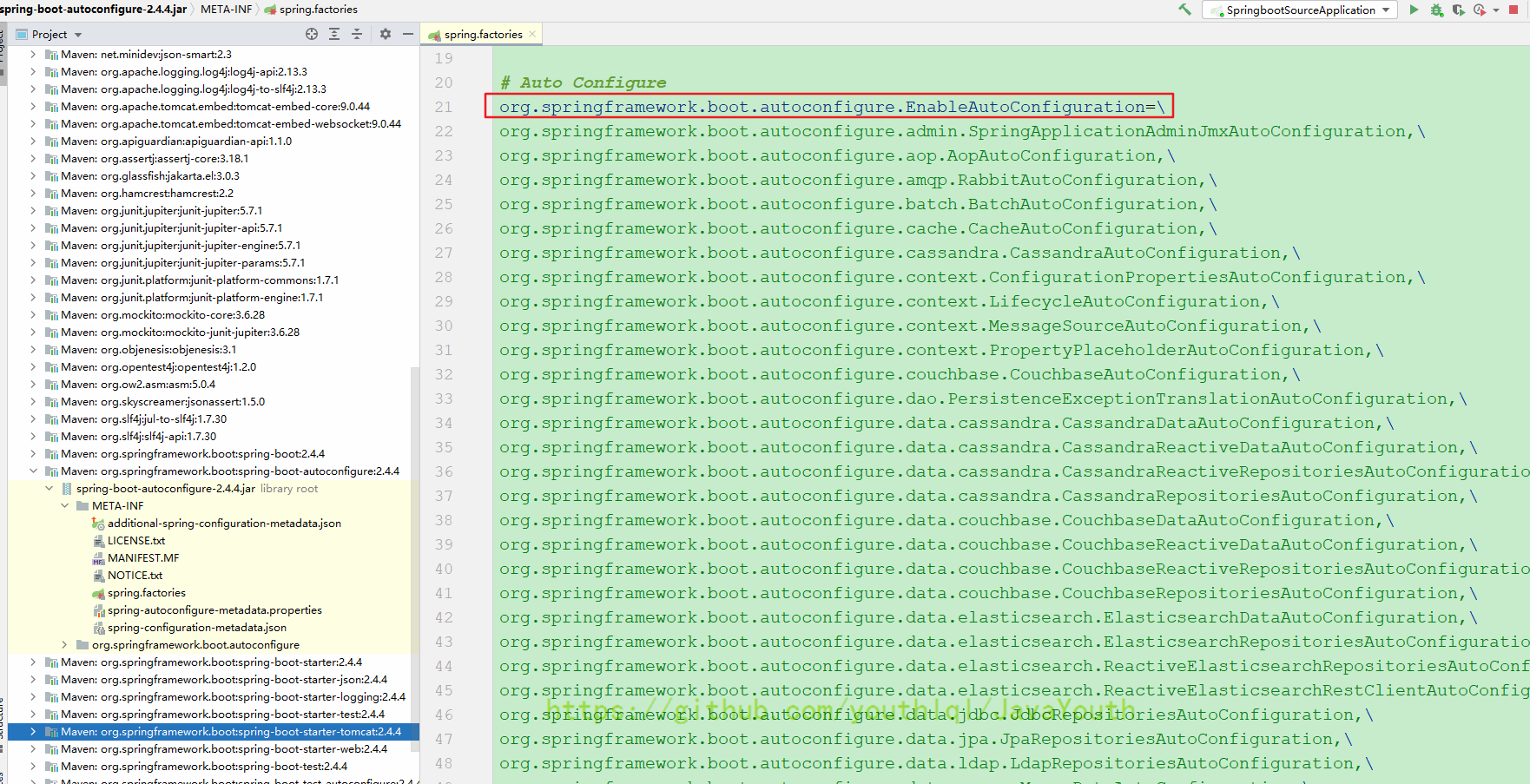Select the spring.factories editor tab
1530x784 pixels.
[483, 35]
